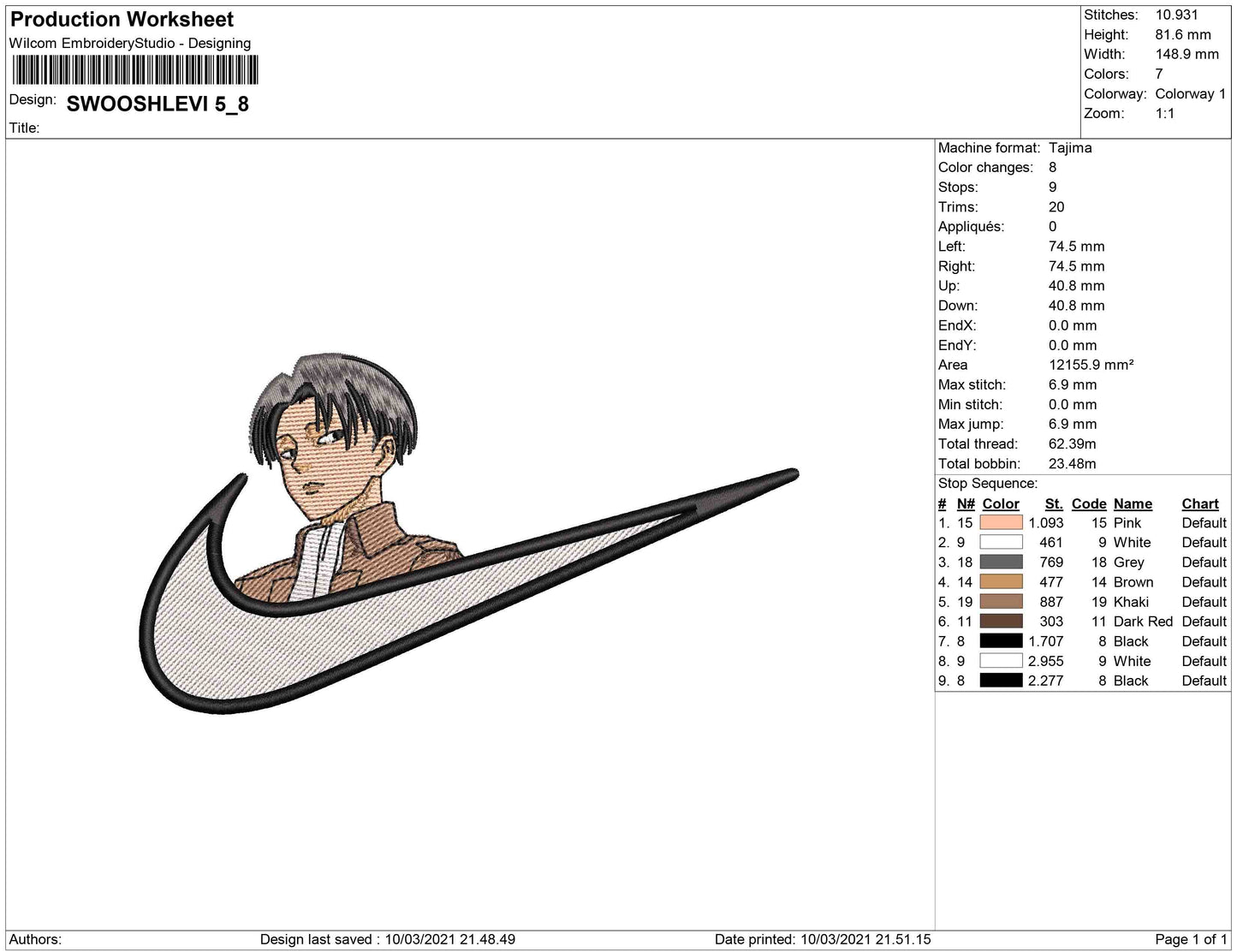The image size is (1237, 952).
Task: Click the Area value '12155.9 mm²'
Action: (x=1091, y=365)
